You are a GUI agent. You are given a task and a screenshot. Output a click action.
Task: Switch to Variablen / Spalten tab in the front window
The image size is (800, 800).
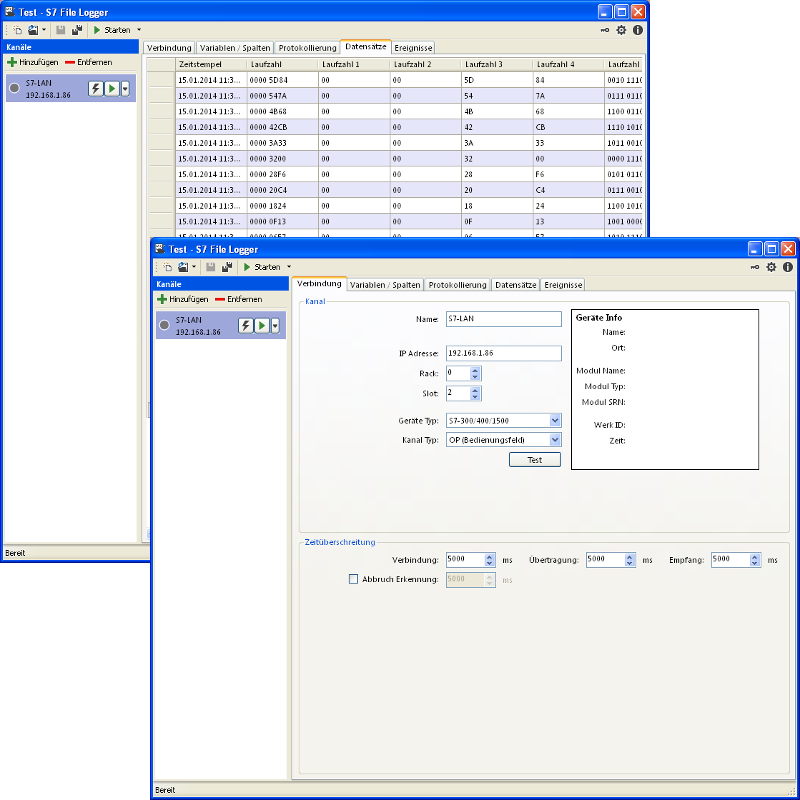tap(385, 285)
